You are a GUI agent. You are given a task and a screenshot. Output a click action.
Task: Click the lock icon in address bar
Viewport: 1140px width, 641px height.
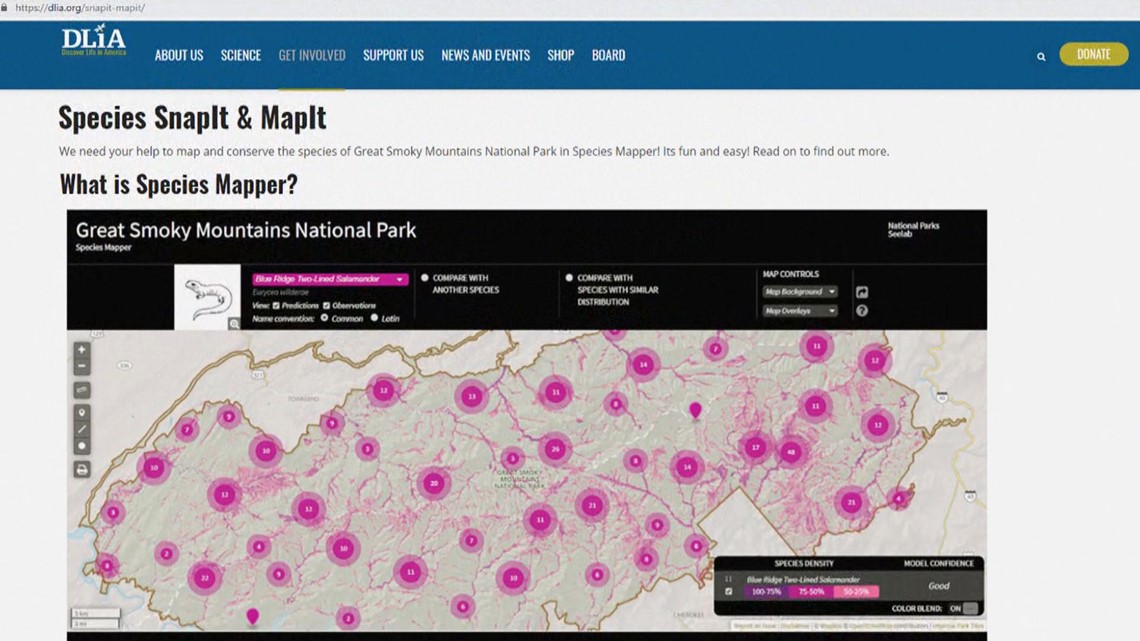(4, 7)
